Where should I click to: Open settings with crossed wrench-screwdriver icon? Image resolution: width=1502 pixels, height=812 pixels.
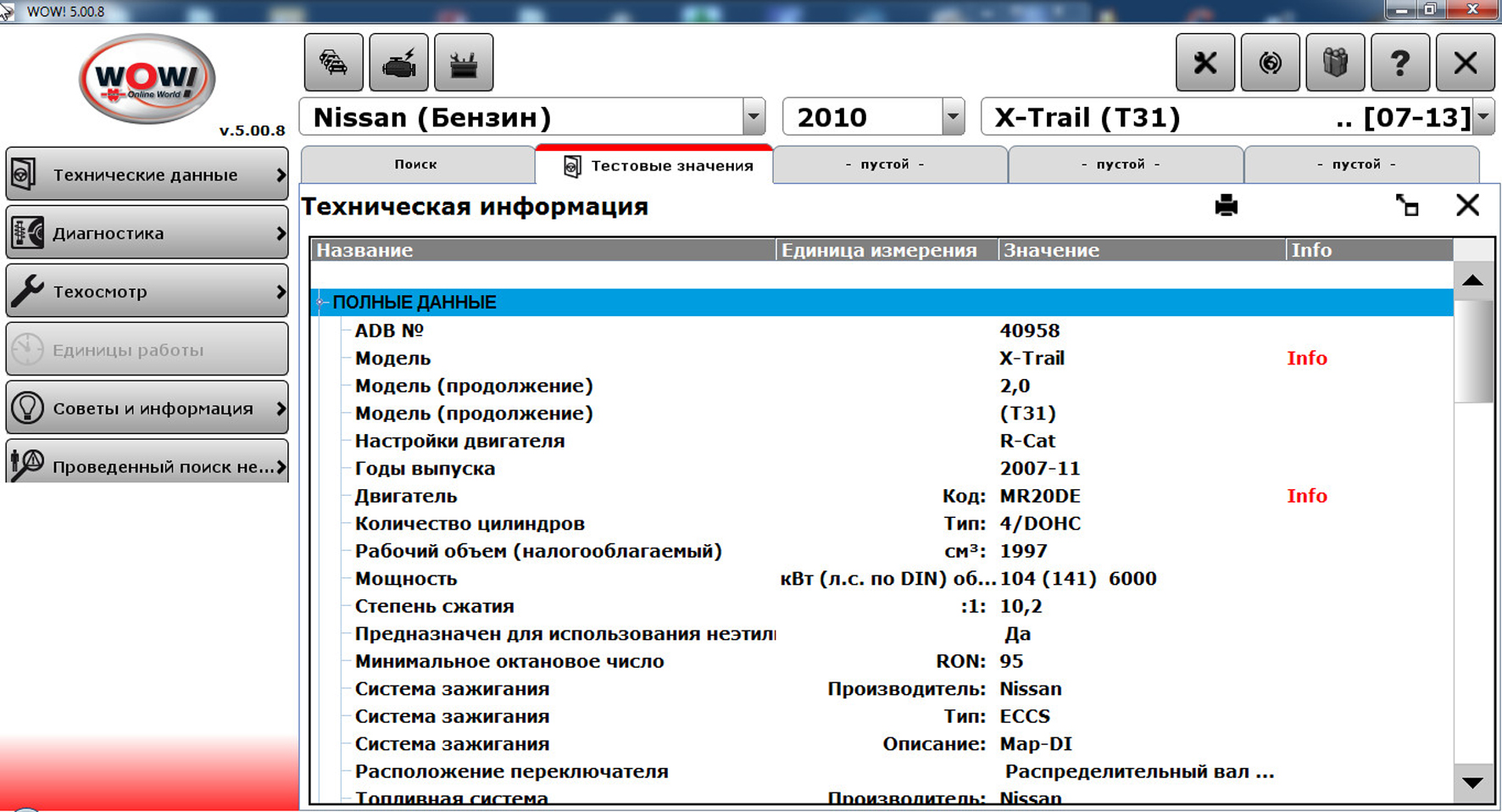point(1204,63)
